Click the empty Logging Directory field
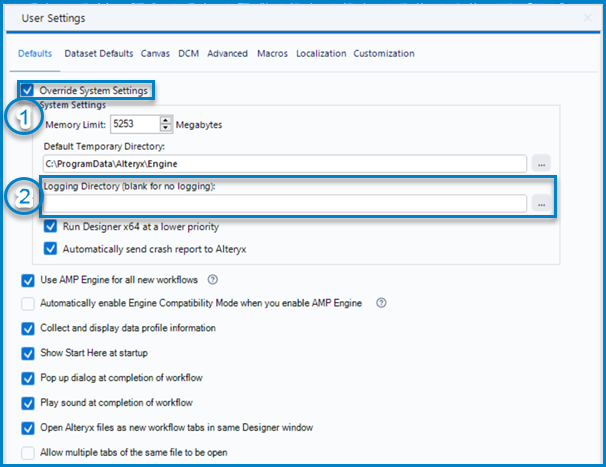The height and width of the screenshot is (467, 606). (285, 204)
